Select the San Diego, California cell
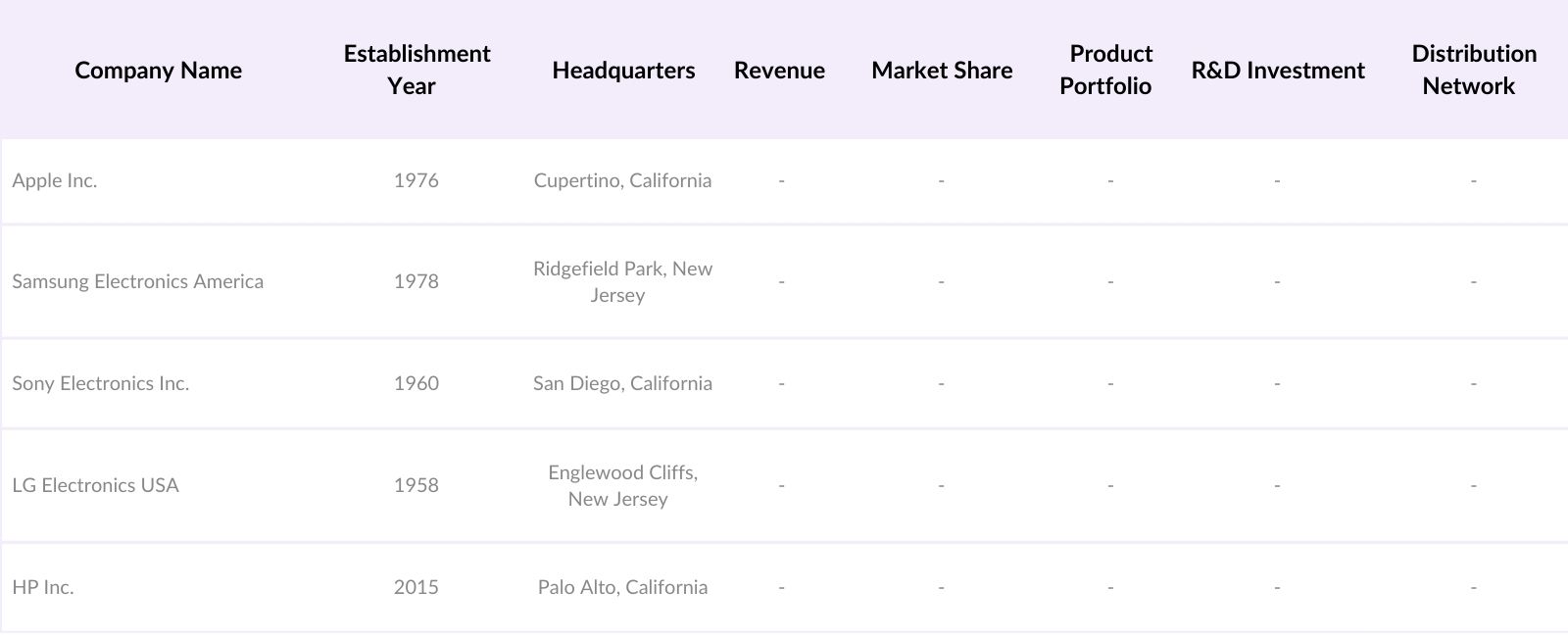This screenshot has height=640, width=1568. [x=622, y=383]
